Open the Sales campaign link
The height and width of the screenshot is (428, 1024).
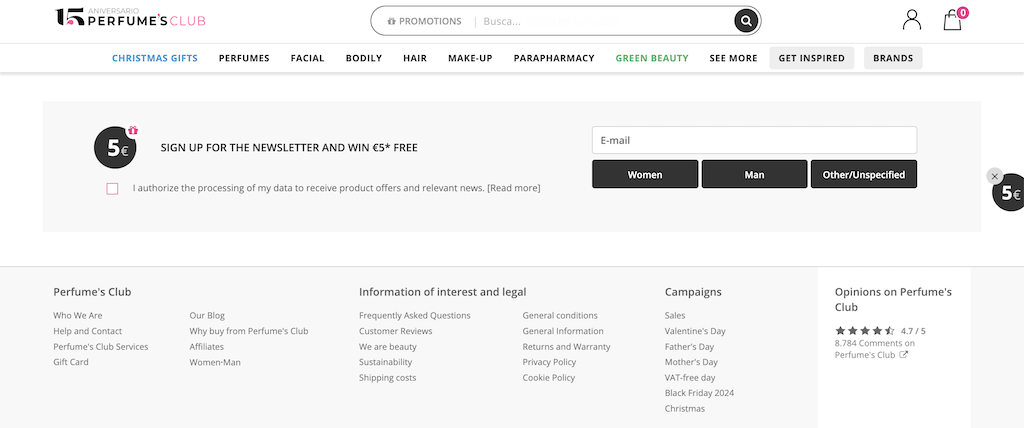(675, 316)
